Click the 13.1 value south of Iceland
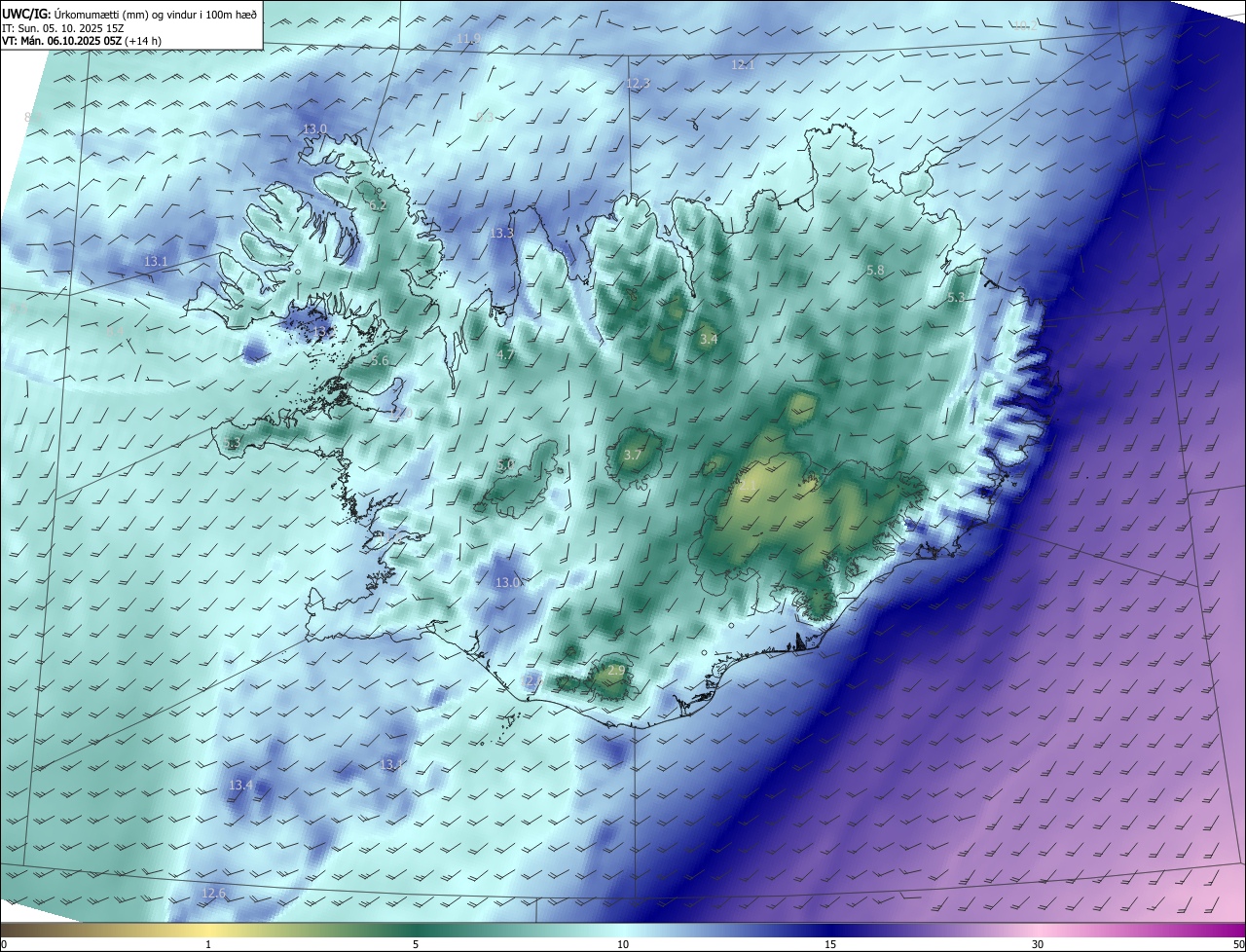Viewport: 1246px width, 952px height. [x=391, y=765]
